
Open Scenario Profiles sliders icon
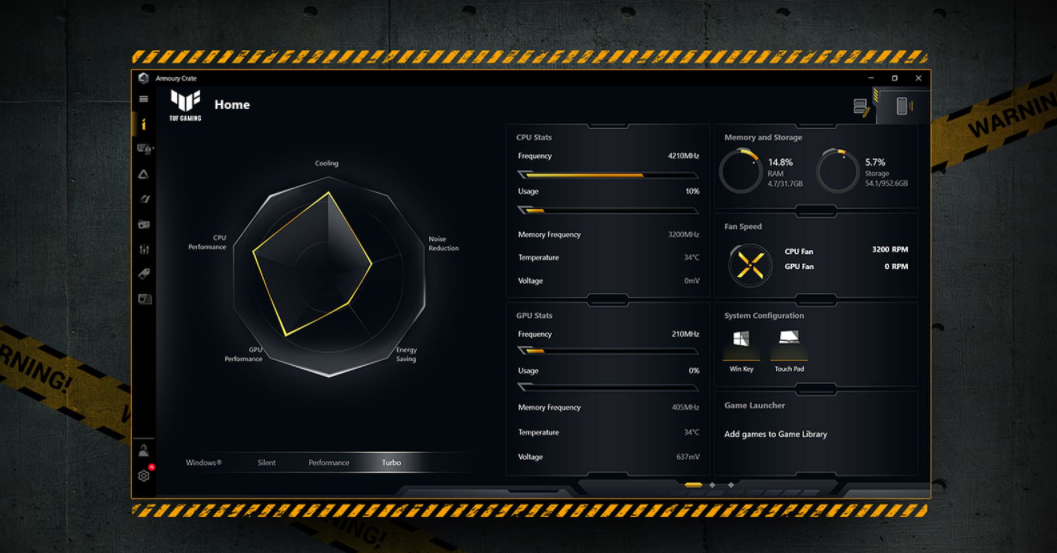(144, 249)
